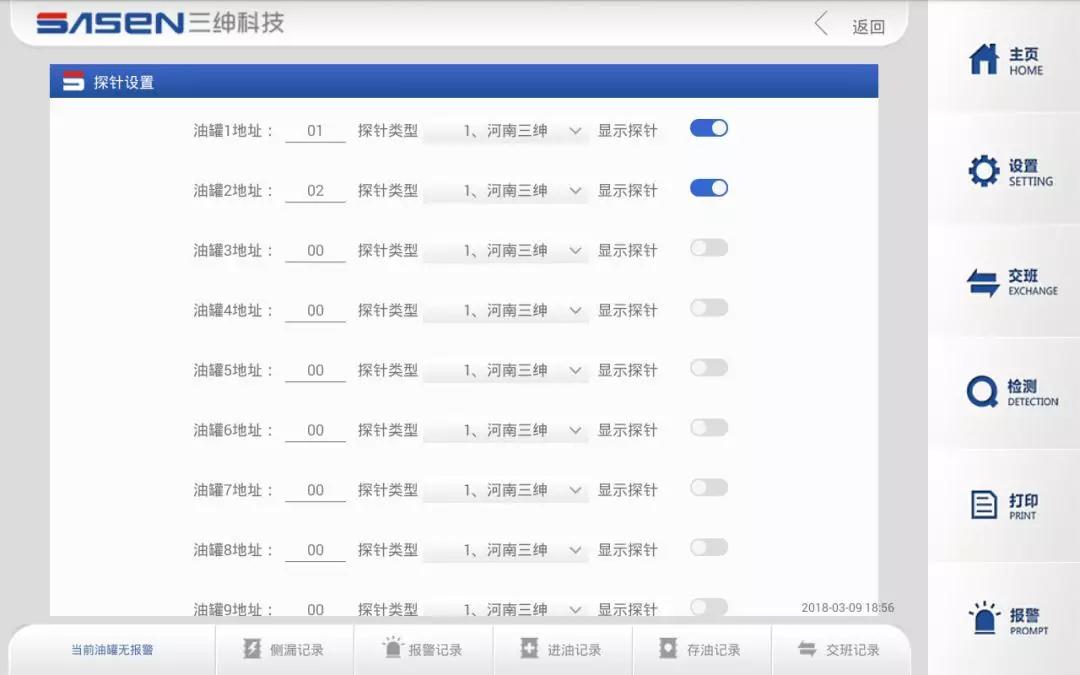Edit 油罐8地址 address field
Screen dimensions: 1080x675
tap(315, 550)
